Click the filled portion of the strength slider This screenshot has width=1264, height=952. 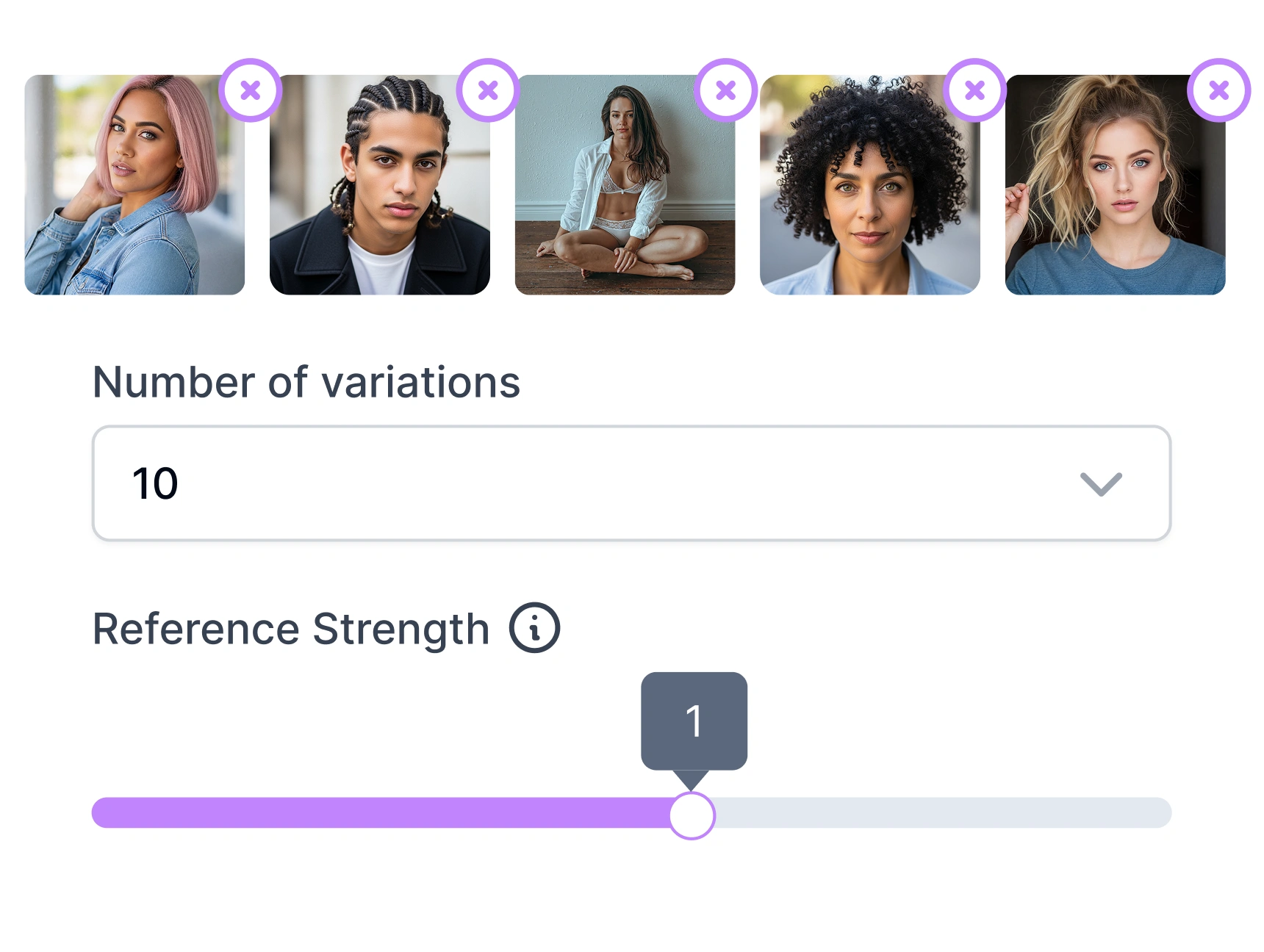[367, 813]
